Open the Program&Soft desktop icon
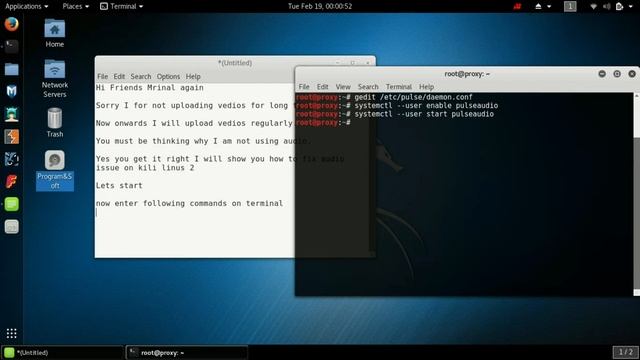Image resolution: width=640 pixels, height=360 pixels. pos(55,170)
